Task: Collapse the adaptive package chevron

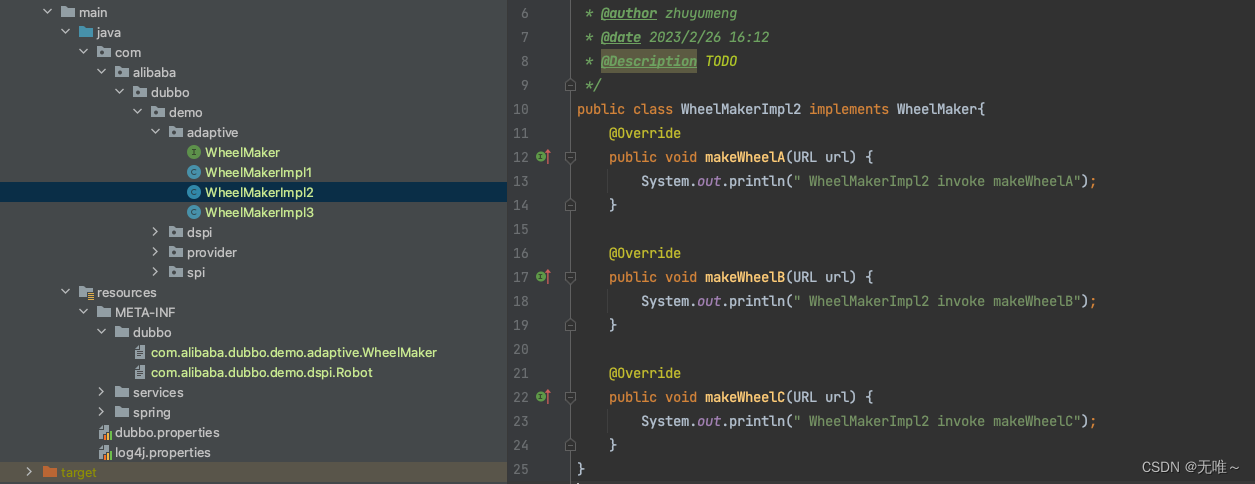Action: click(x=155, y=132)
